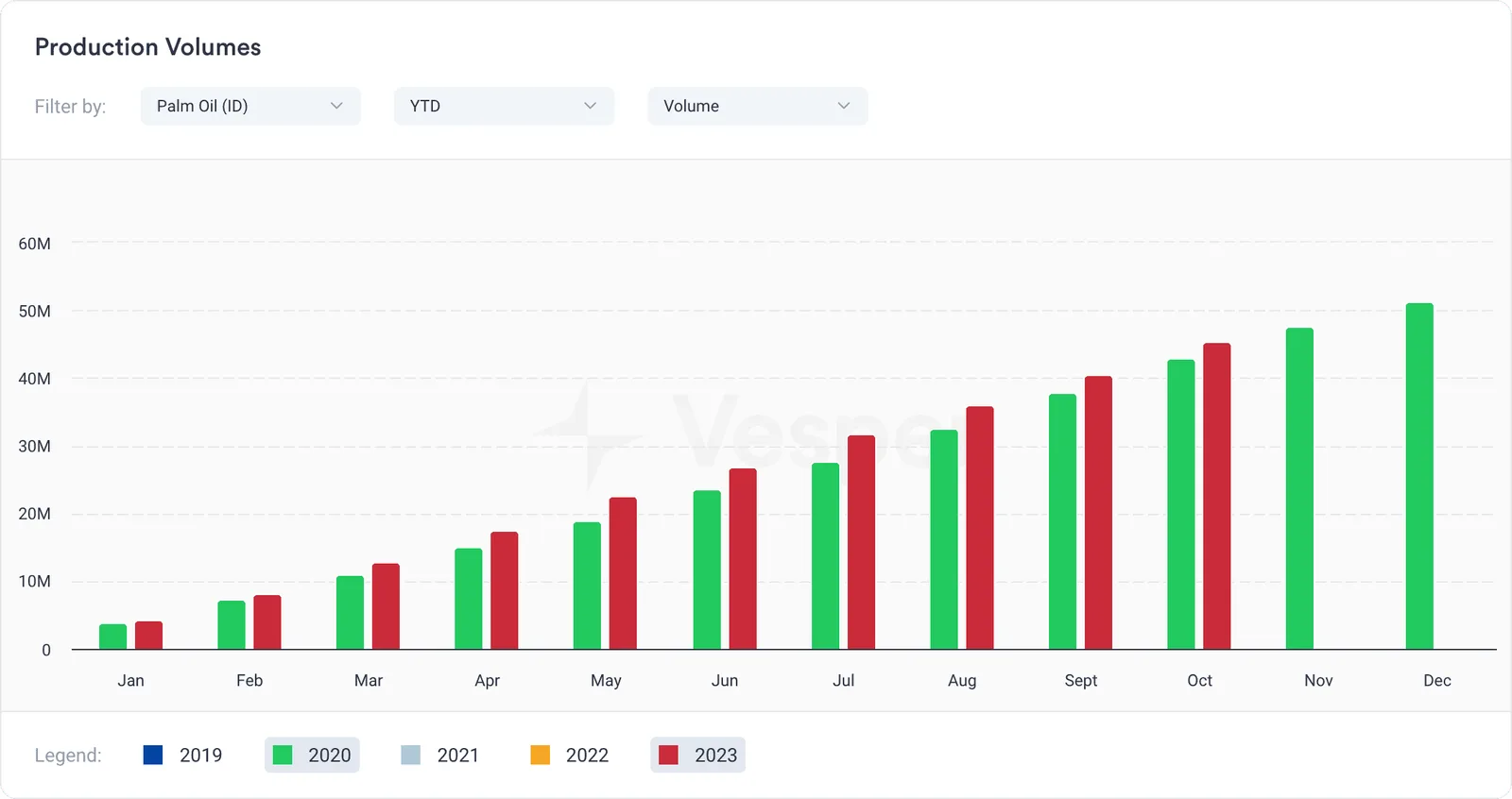
Task: Click the 30M axis label
Action: 35,447
